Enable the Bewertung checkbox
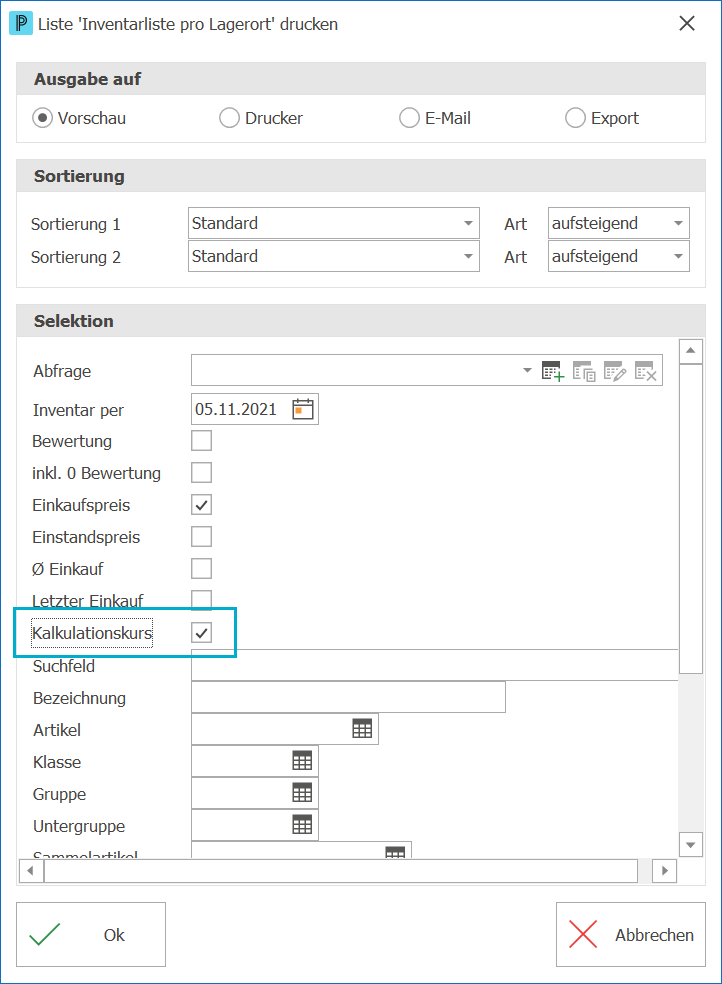722x984 pixels. click(x=201, y=441)
